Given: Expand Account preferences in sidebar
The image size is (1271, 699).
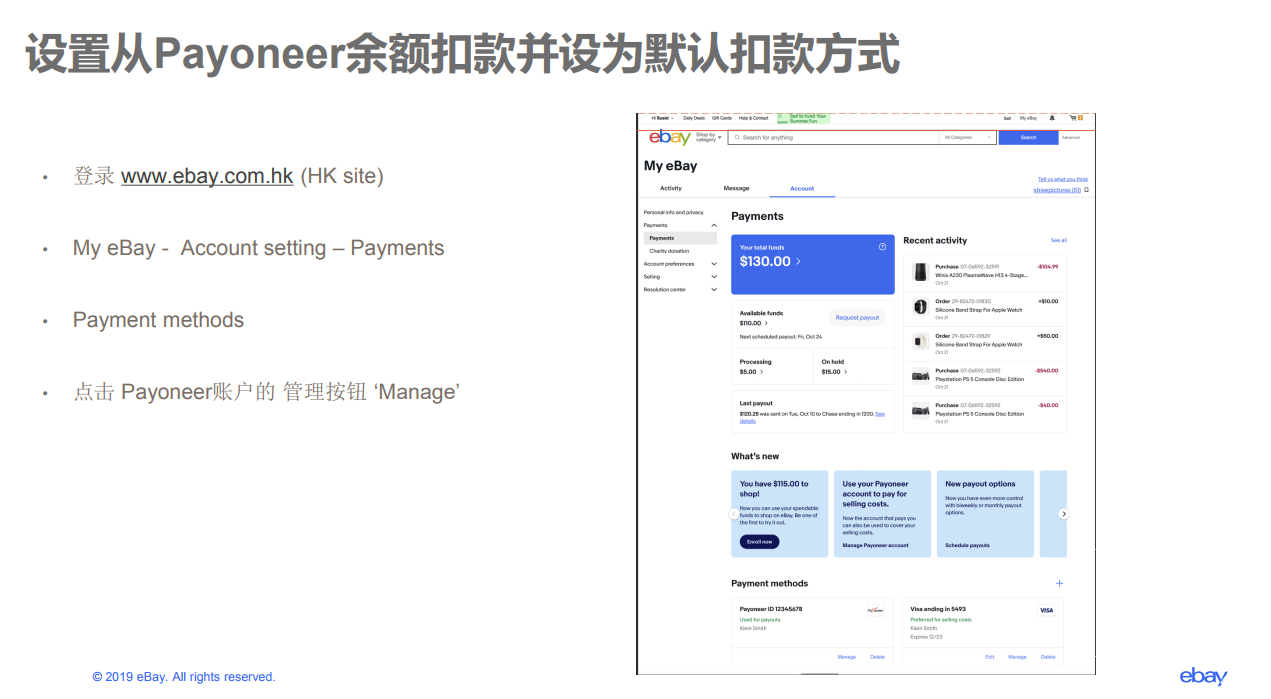Looking at the screenshot, I should [713, 264].
